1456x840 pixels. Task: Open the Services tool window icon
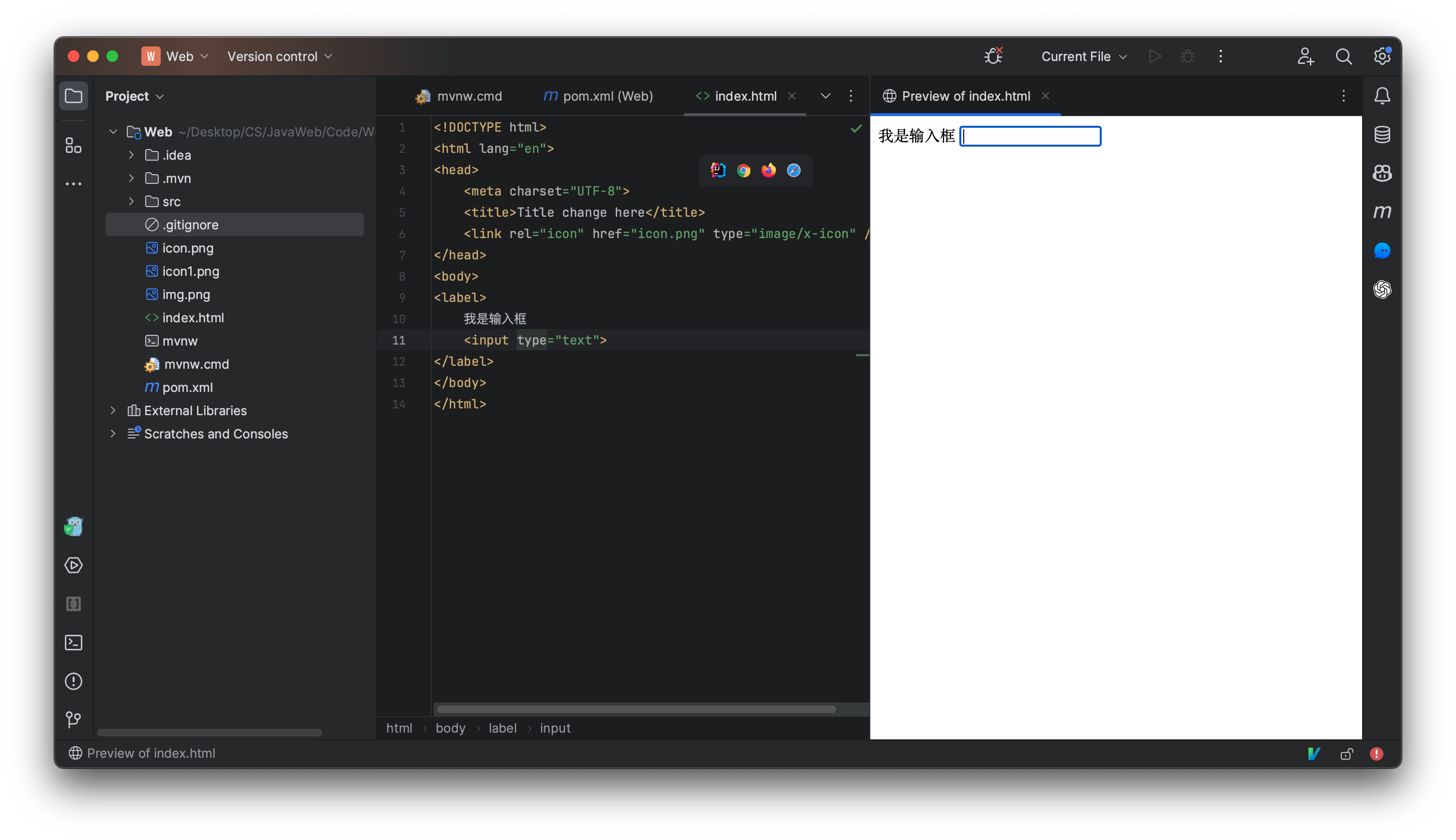pos(73,565)
